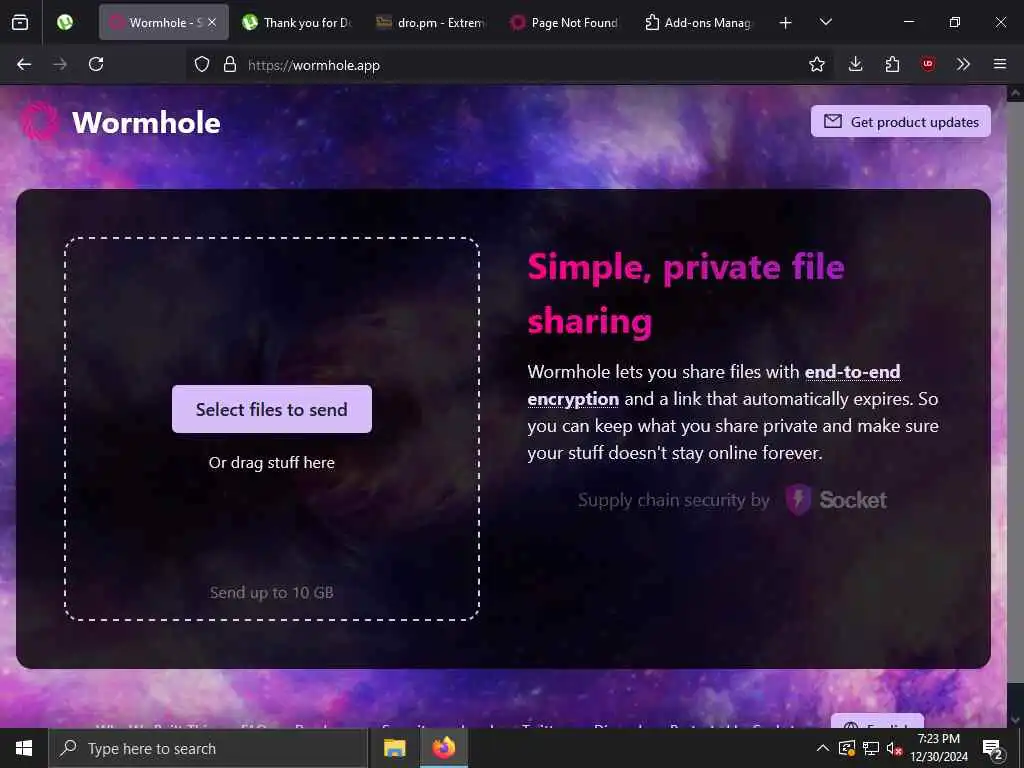
Task: Open the notification center icon
Action: [992, 749]
